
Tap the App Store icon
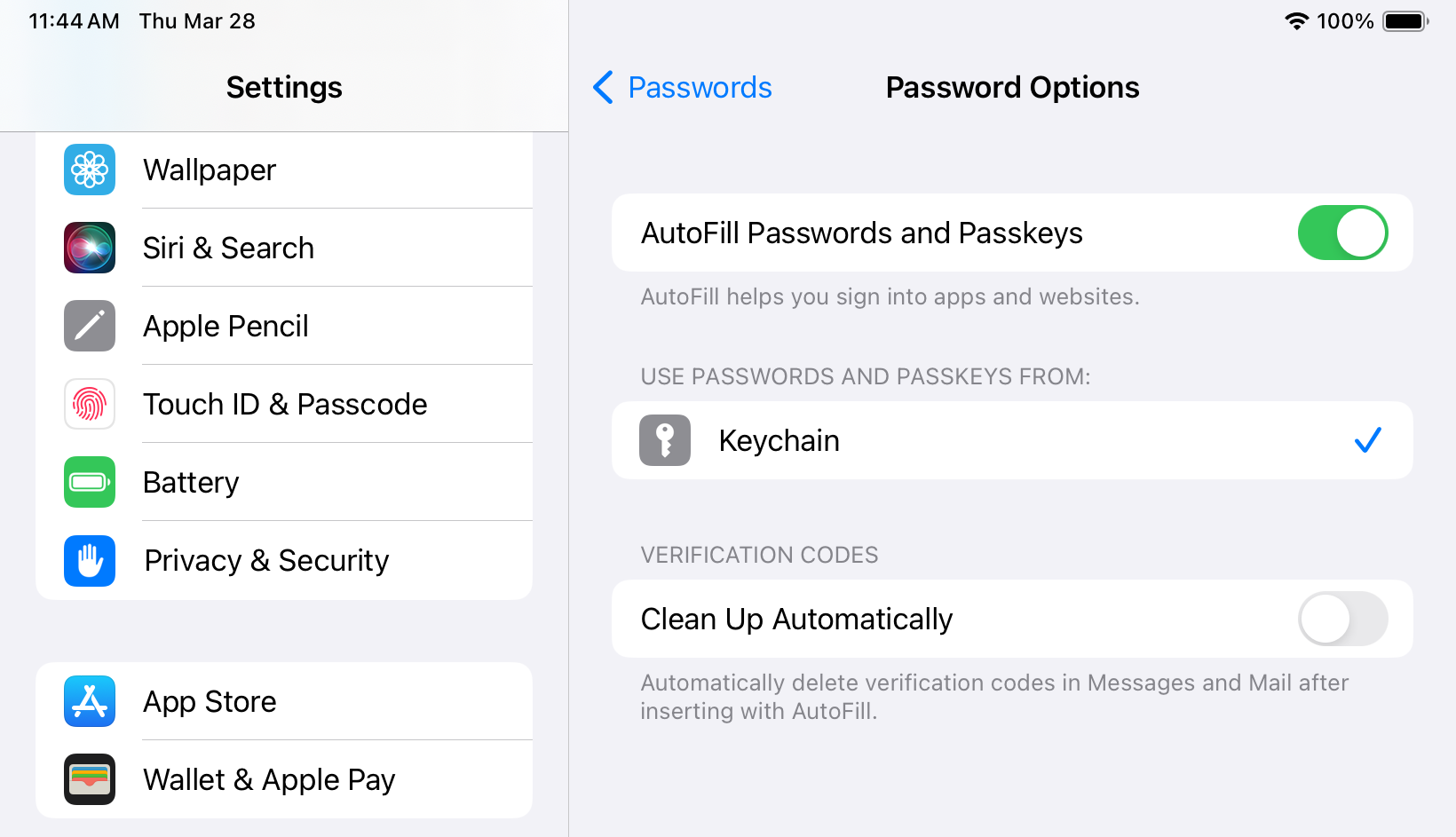(x=90, y=701)
